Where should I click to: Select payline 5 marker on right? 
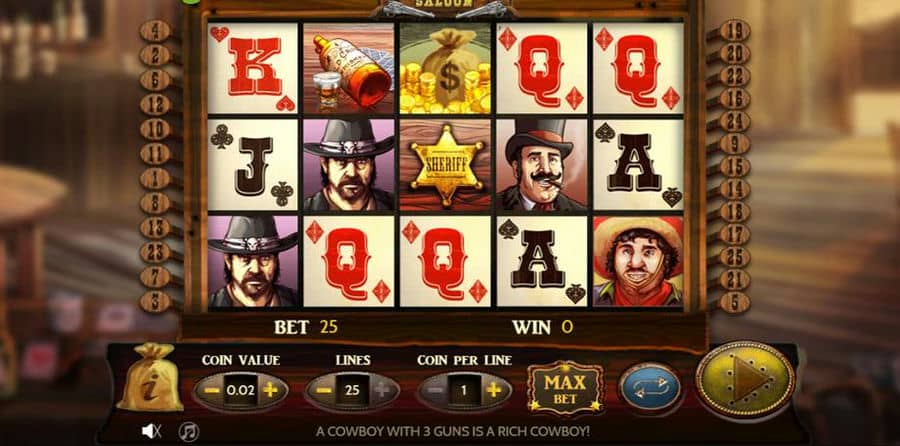coord(735,302)
